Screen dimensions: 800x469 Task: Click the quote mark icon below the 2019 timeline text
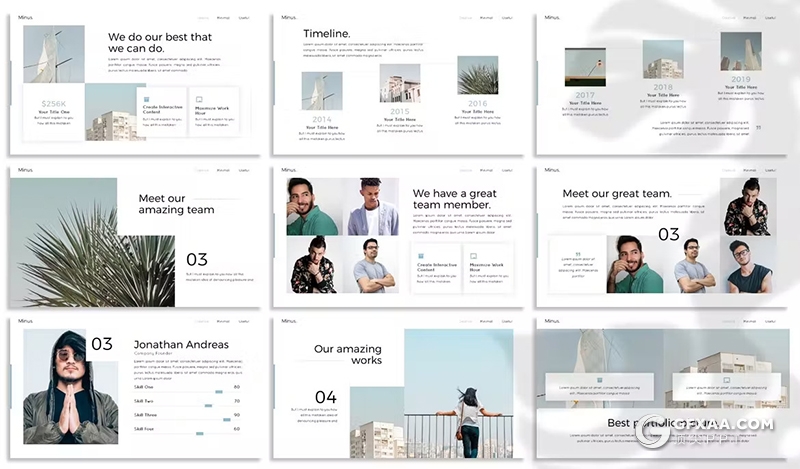point(758,127)
